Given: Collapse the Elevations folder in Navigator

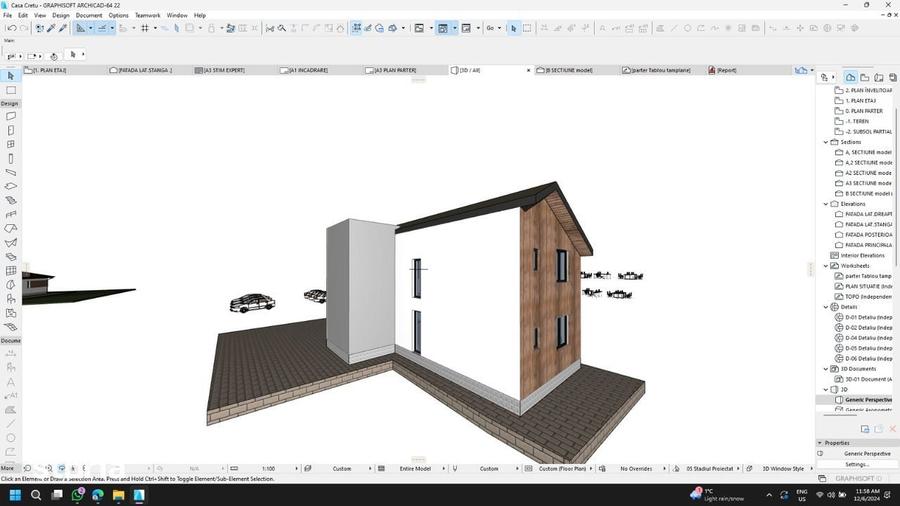Looking at the screenshot, I should point(826,204).
